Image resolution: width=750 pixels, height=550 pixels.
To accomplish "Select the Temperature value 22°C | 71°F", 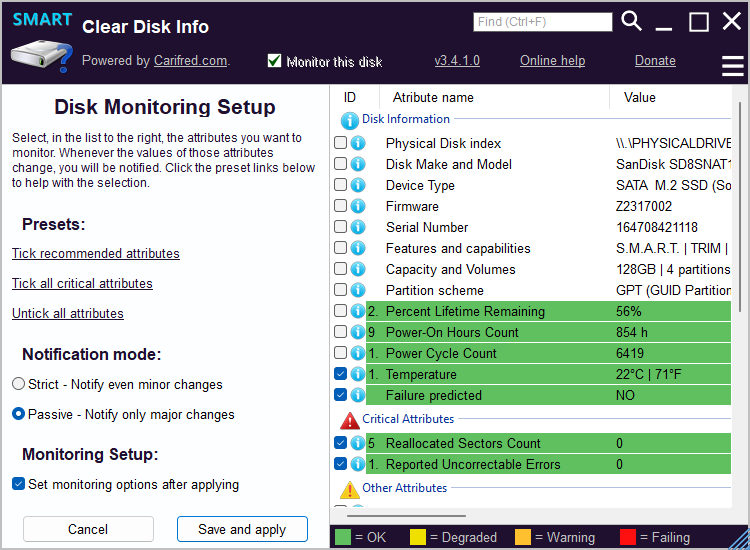I will [648, 374].
